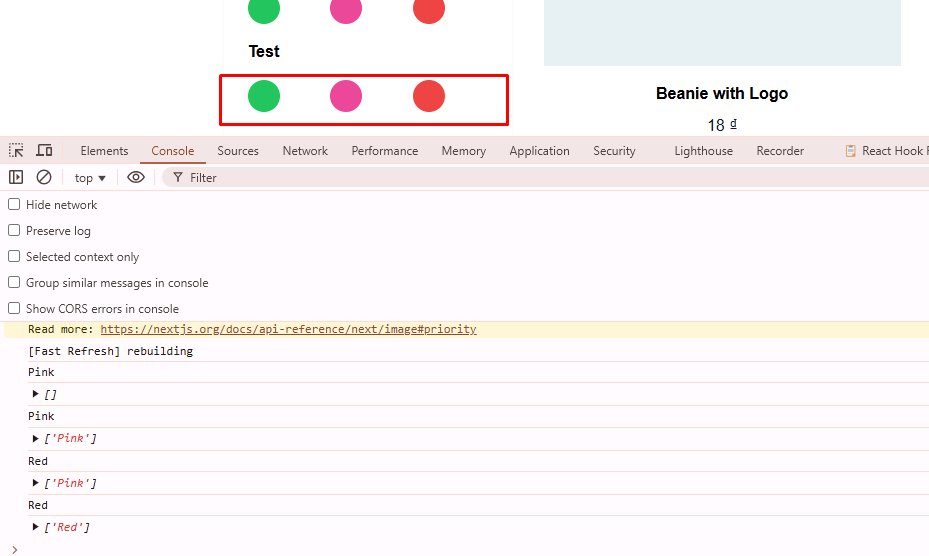Viewport: 929px width, 556px height.
Task: Enable the Preserve log checkbox
Action: [x=14, y=230]
